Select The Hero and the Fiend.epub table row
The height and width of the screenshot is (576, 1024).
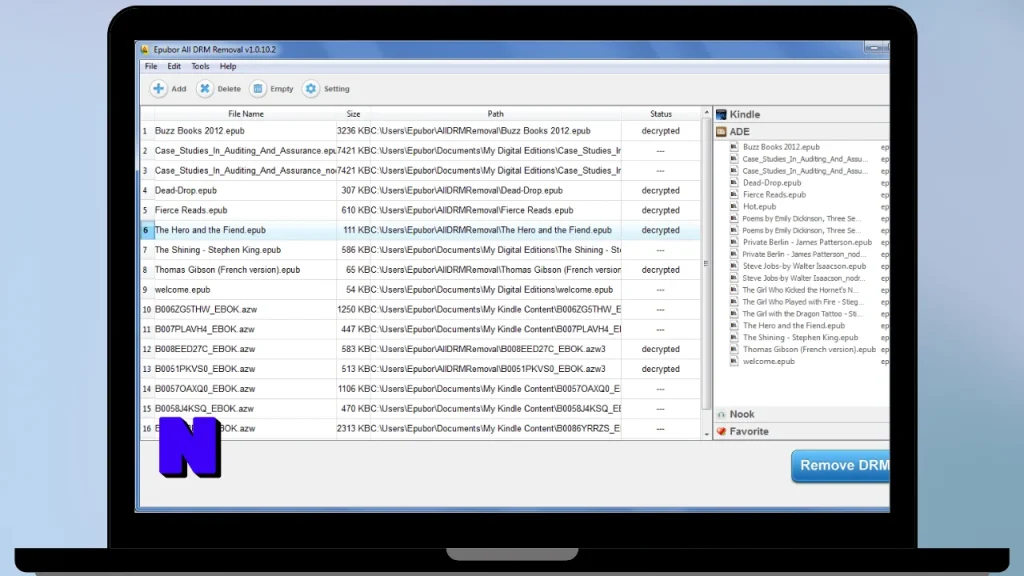(421, 230)
